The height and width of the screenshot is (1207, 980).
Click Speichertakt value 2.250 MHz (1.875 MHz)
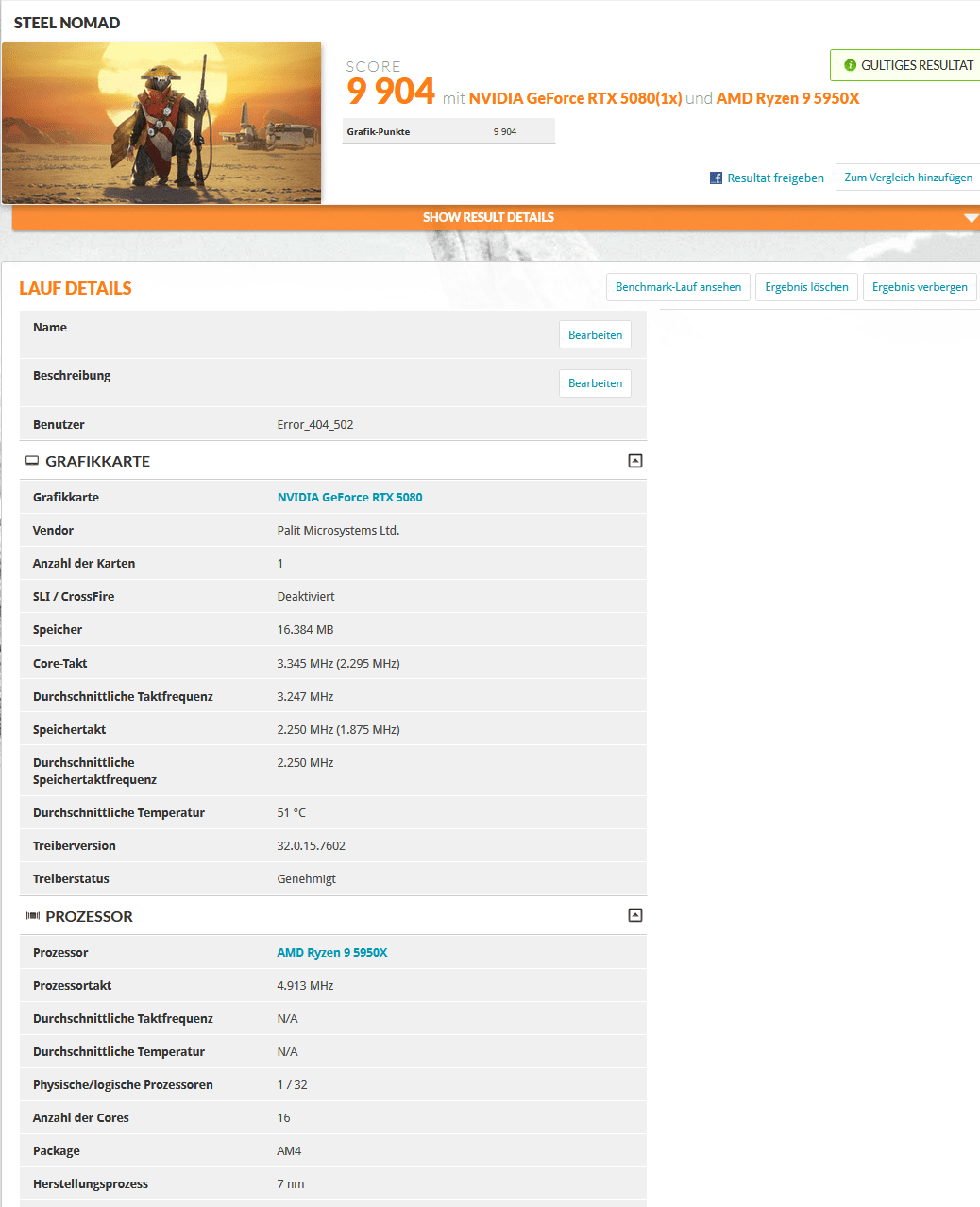point(338,730)
